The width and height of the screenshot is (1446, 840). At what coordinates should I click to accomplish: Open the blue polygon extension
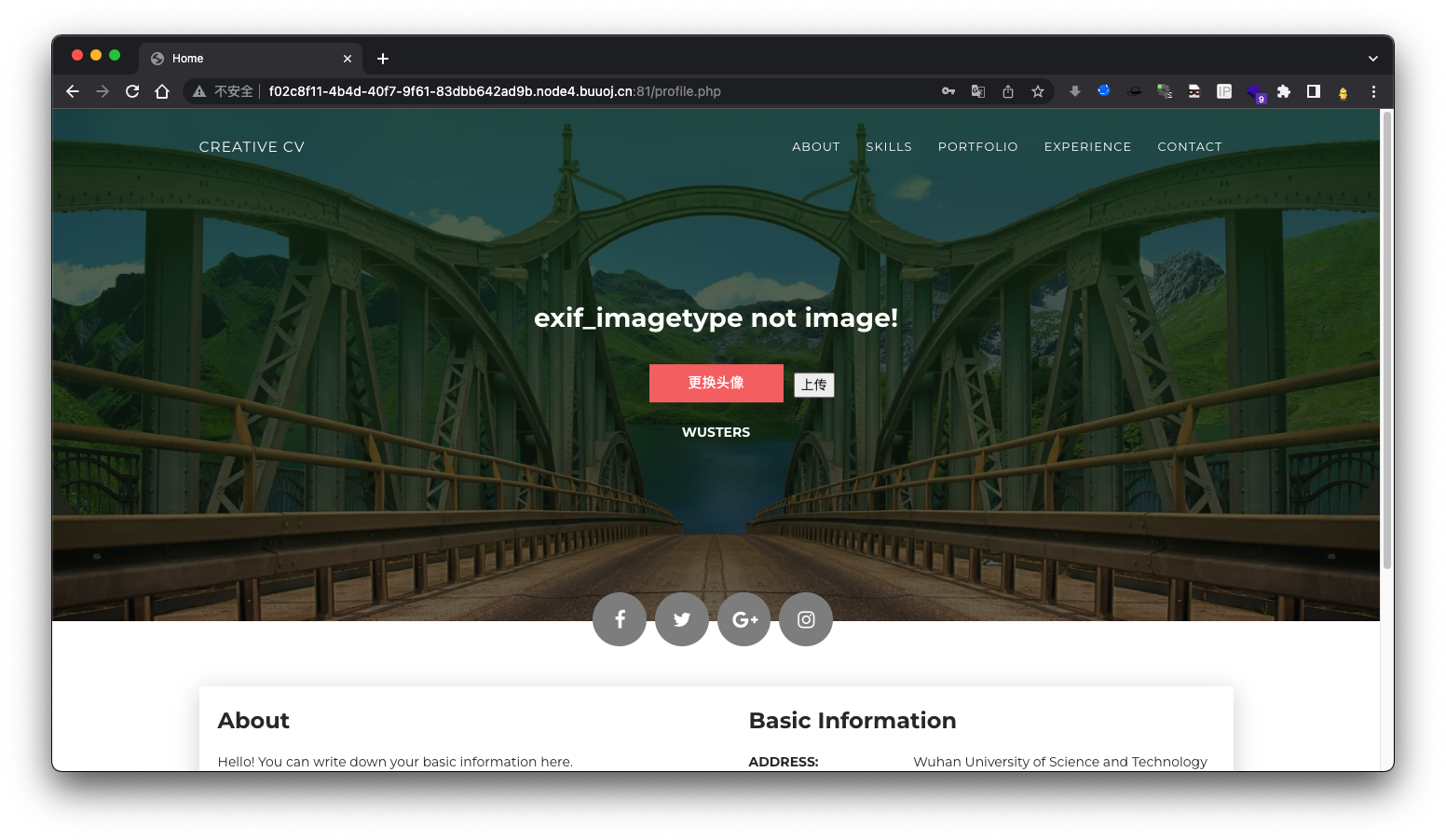(x=1104, y=90)
